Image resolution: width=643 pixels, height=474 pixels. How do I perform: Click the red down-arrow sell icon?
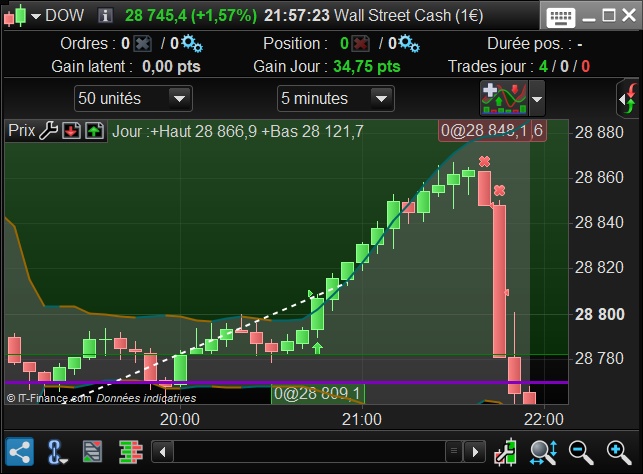71,131
